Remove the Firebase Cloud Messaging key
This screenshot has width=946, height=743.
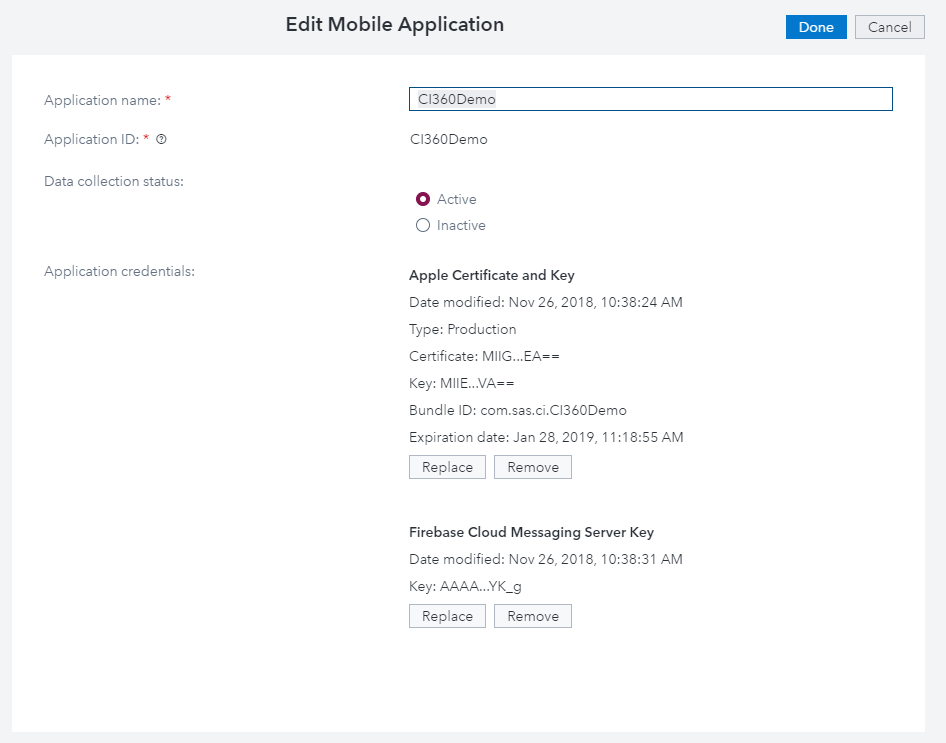click(x=533, y=616)
